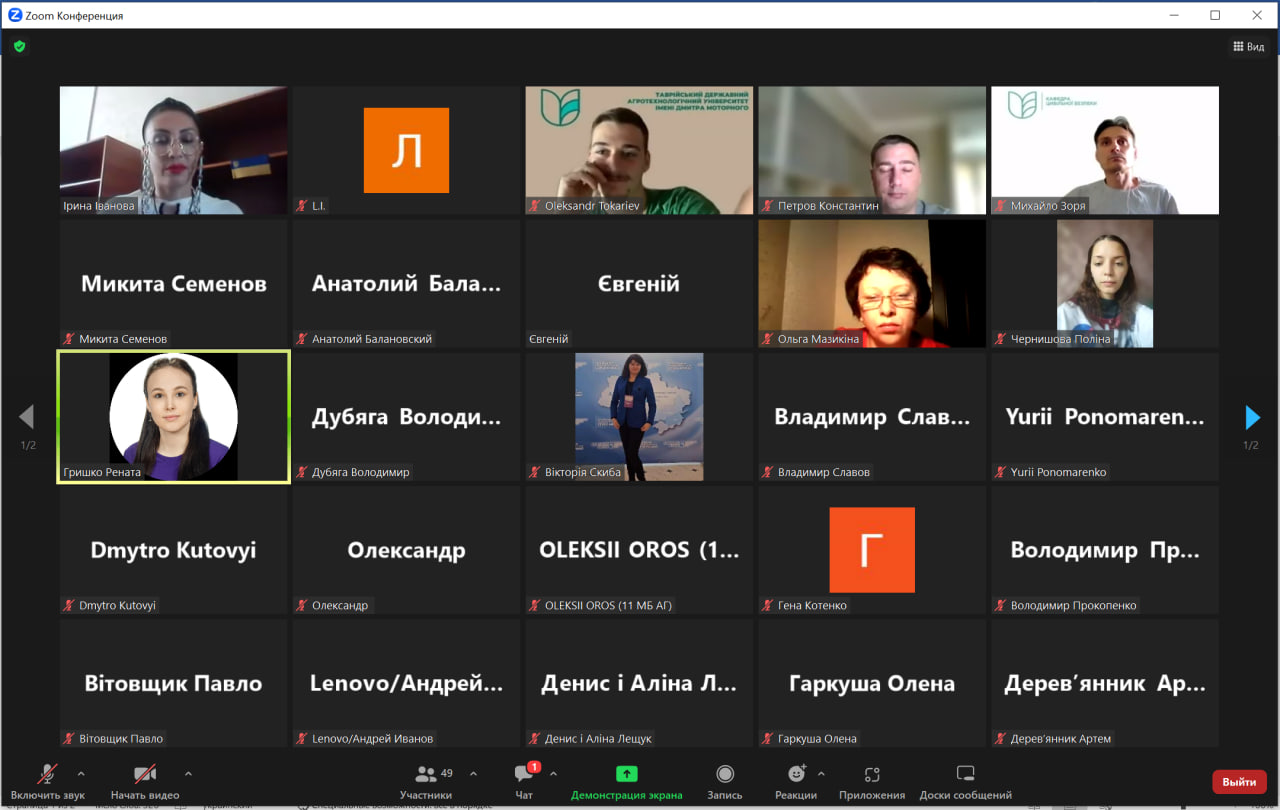Select Ольга Мазикіна's video tile

(871, 283)
